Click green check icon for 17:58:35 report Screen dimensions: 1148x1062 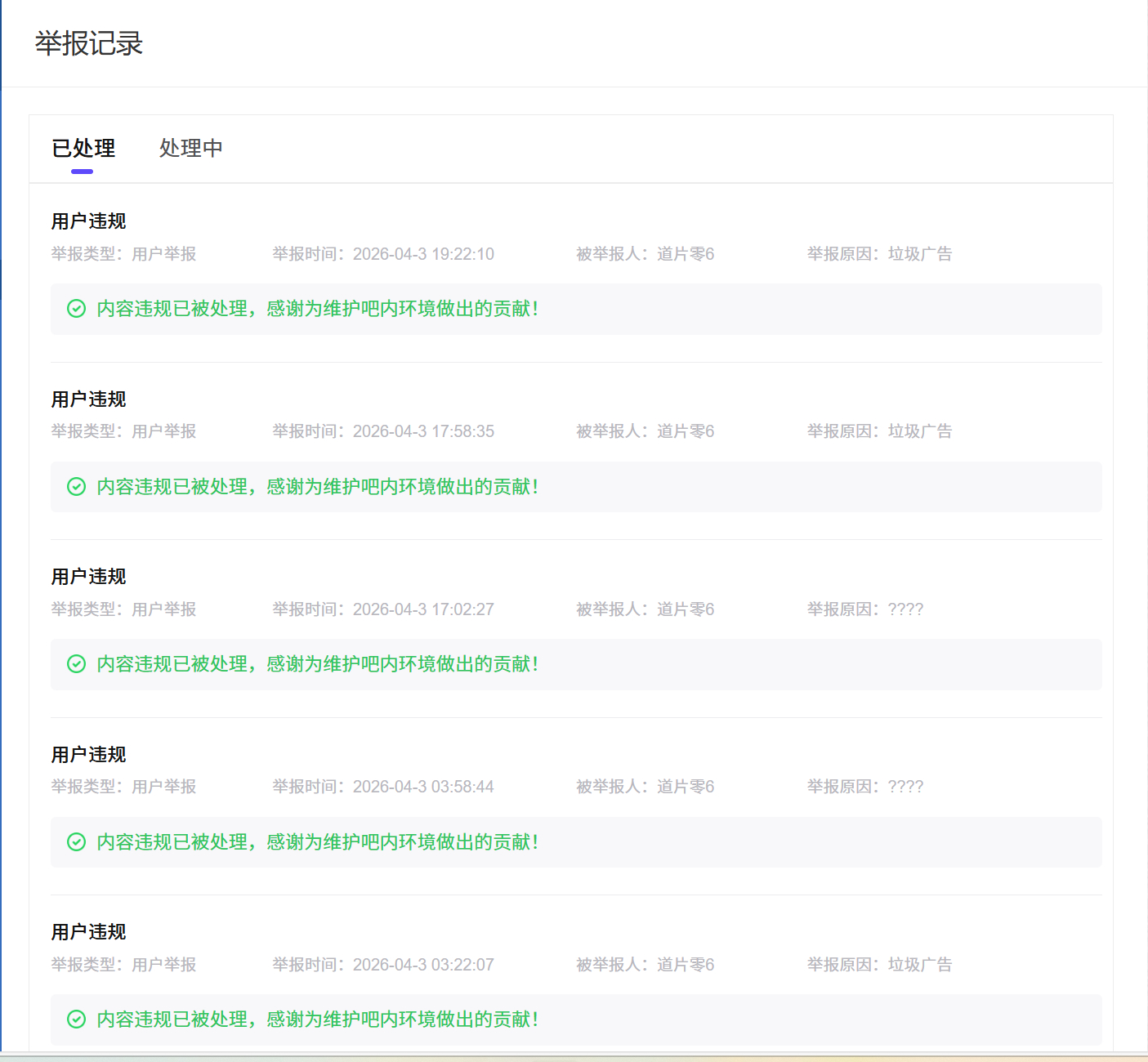[x=76, y=487]
